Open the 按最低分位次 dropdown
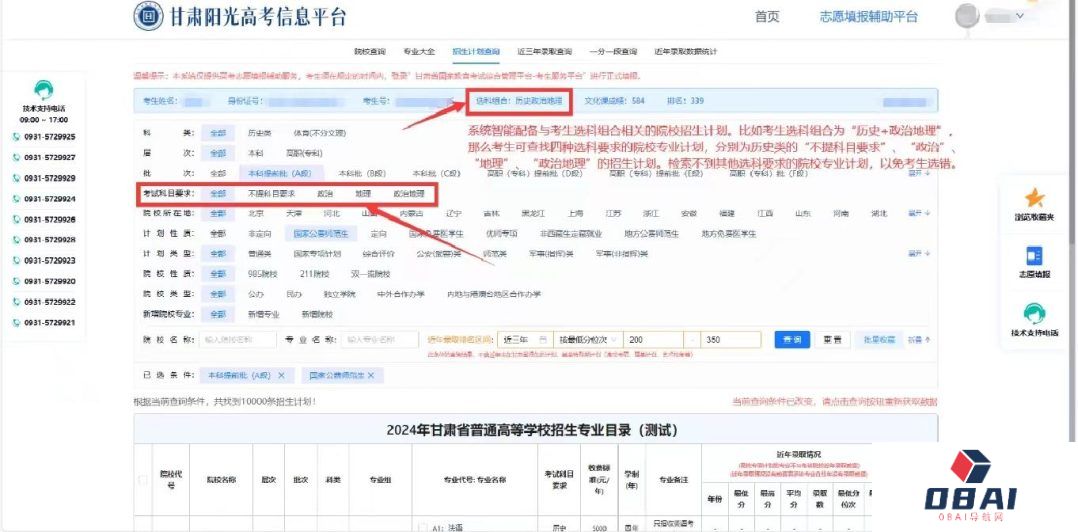The image size is (1078, 532). [x=588, y=340]
